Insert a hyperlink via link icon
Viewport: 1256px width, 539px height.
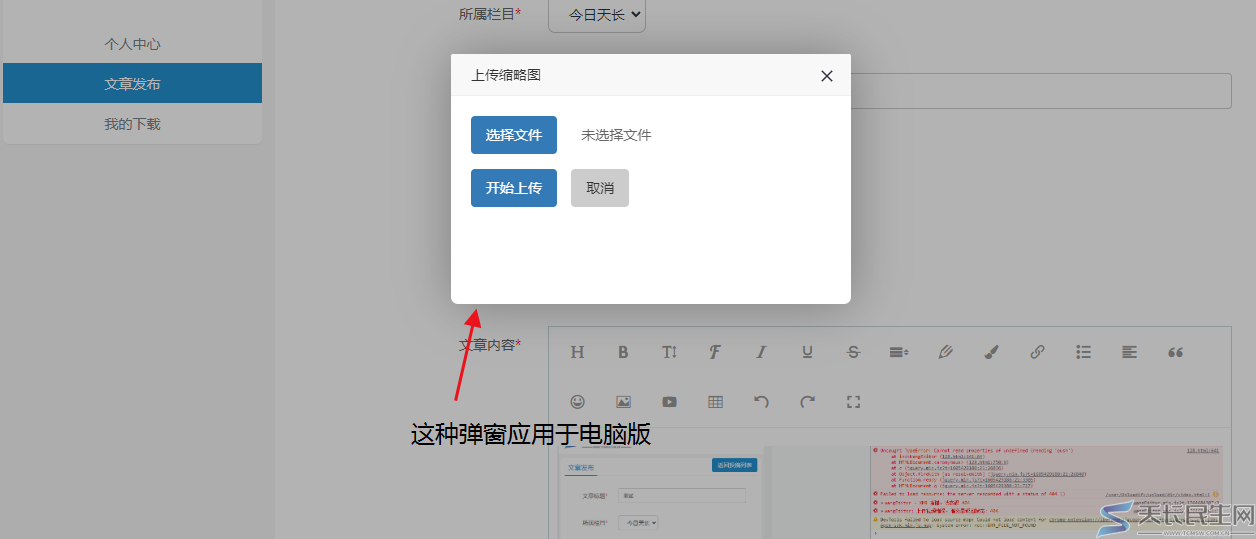pyautogui.click(x=1037, y=352)
